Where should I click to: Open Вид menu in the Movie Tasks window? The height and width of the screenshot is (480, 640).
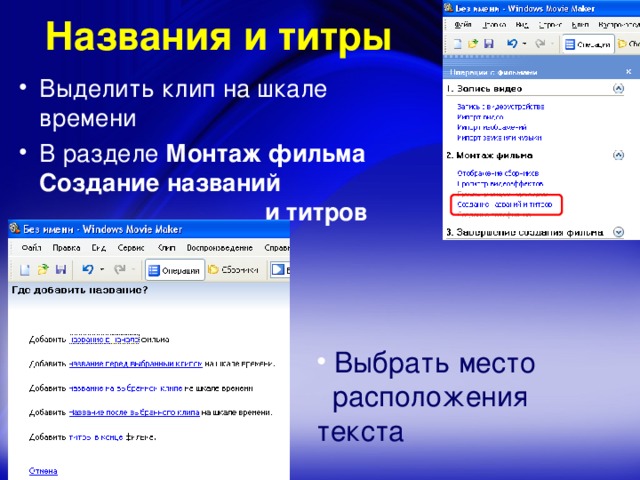click(522, 25)
